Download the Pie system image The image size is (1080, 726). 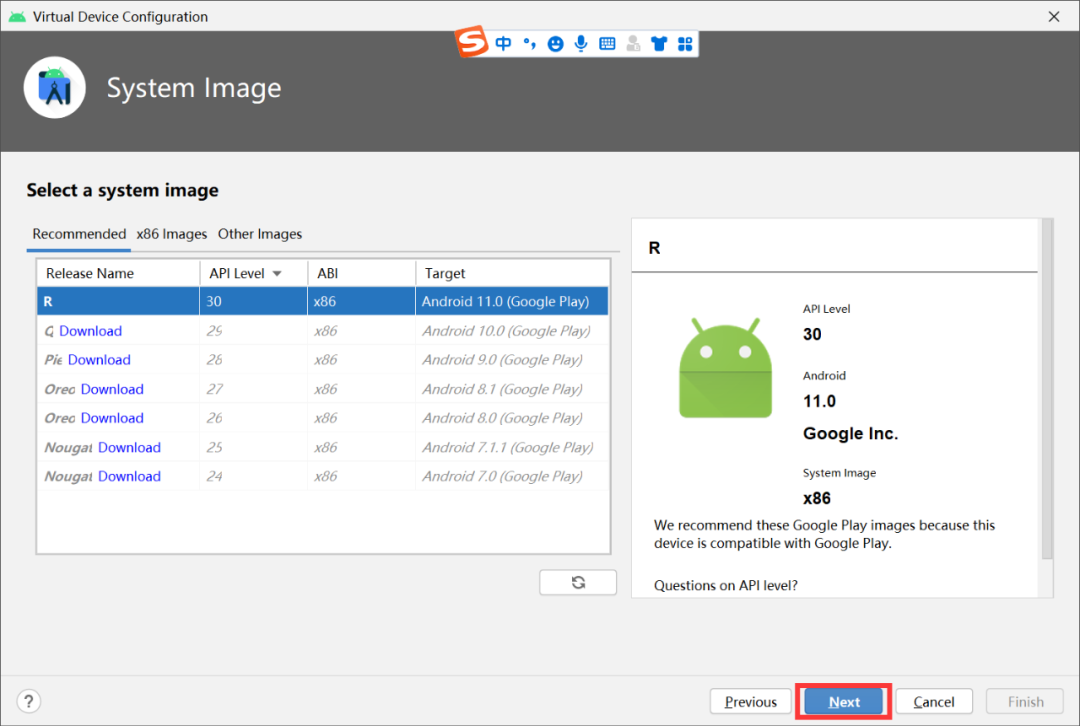(99, 360)
